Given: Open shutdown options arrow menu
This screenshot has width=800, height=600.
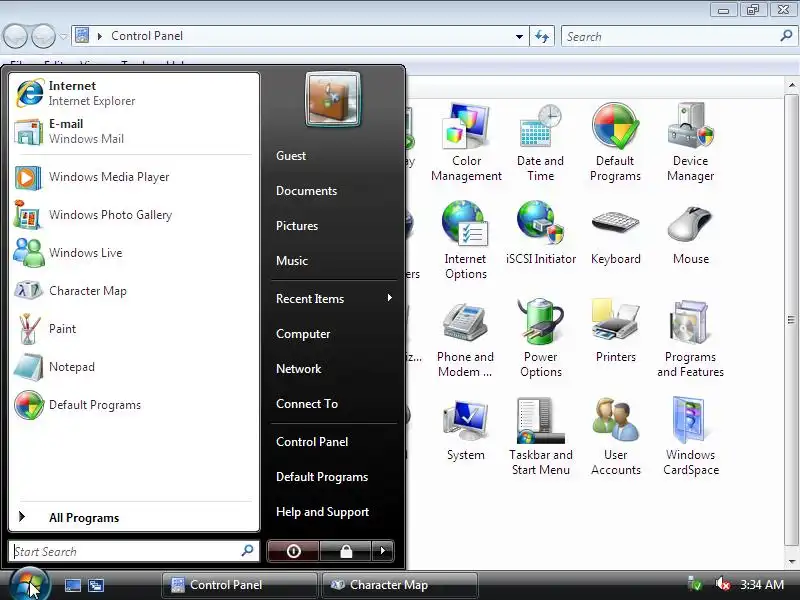Looking at the screenshot, I should [x=383, y=551].
